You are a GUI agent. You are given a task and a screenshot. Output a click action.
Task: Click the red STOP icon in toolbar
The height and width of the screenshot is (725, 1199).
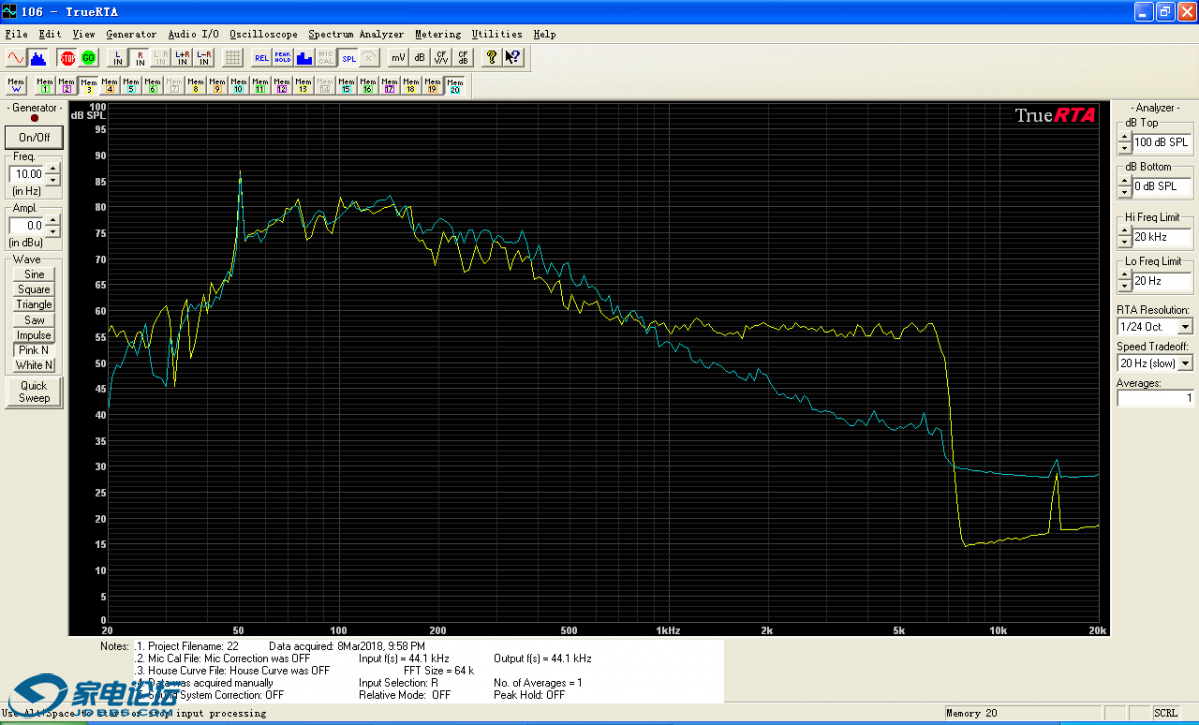click(67, 58)
